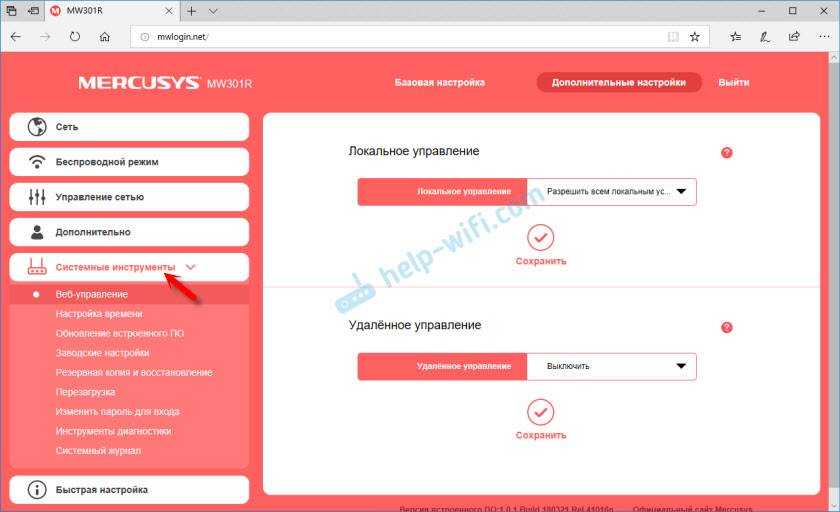The width and height of the screenshot is (840, 512).
Task: Select Дополнительные настройки tab
Action: tap(619, 82)
